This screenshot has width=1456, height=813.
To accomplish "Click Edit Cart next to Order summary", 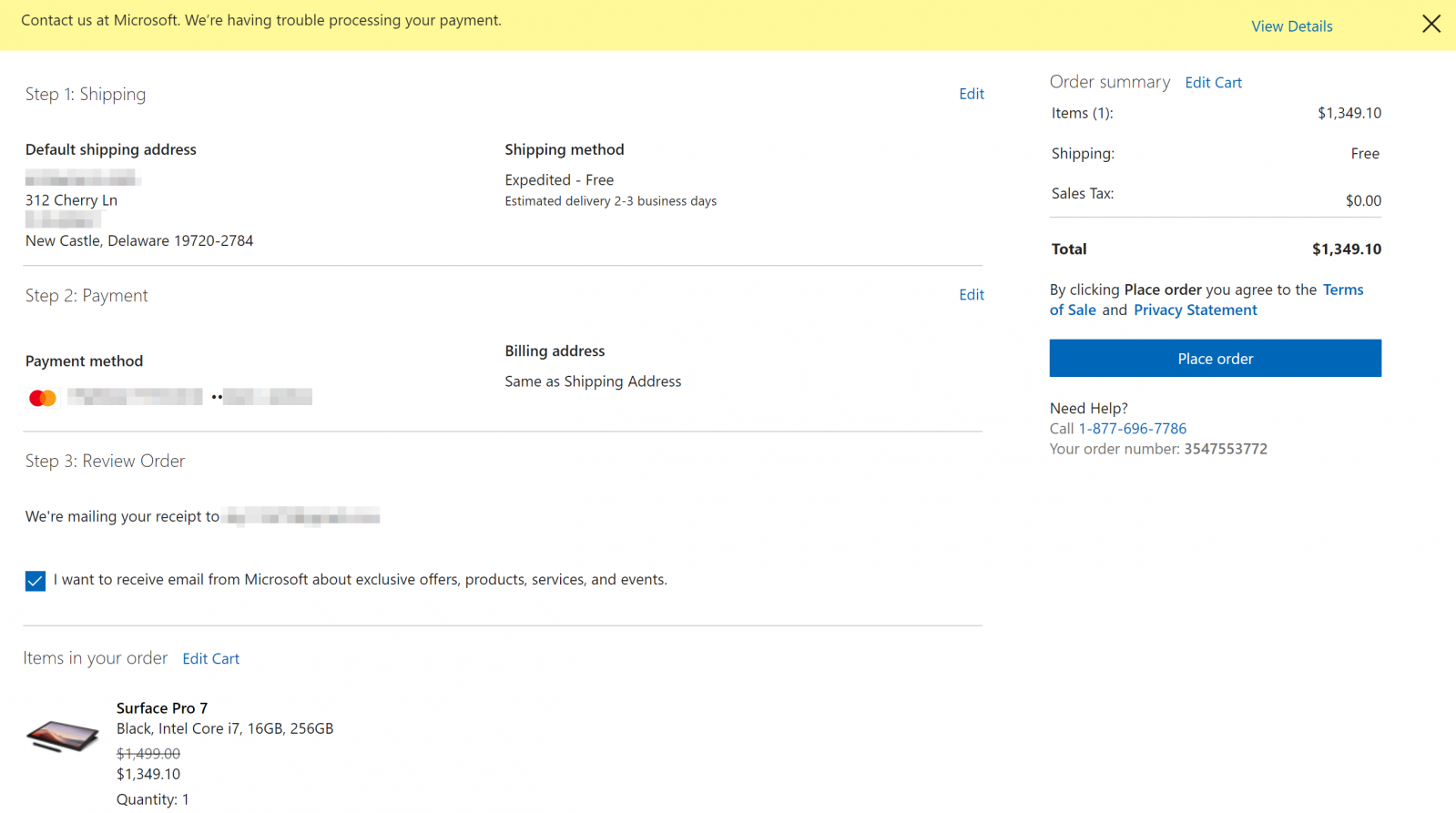I will 1213,83.
